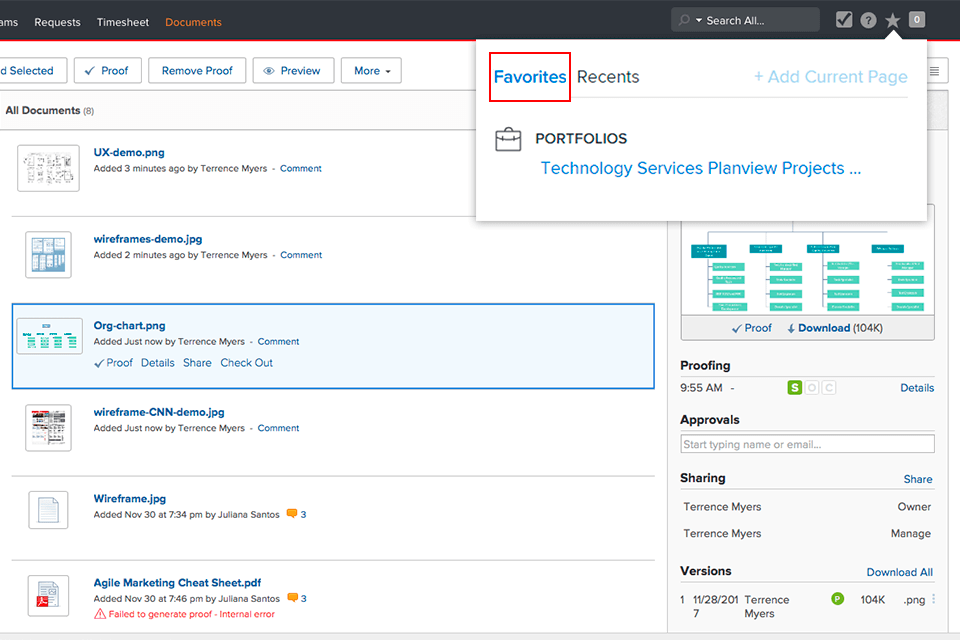This screenshot has width=960, height=640.
Task: Open the UX-demo.png document
Action: (x=129, y=152)
